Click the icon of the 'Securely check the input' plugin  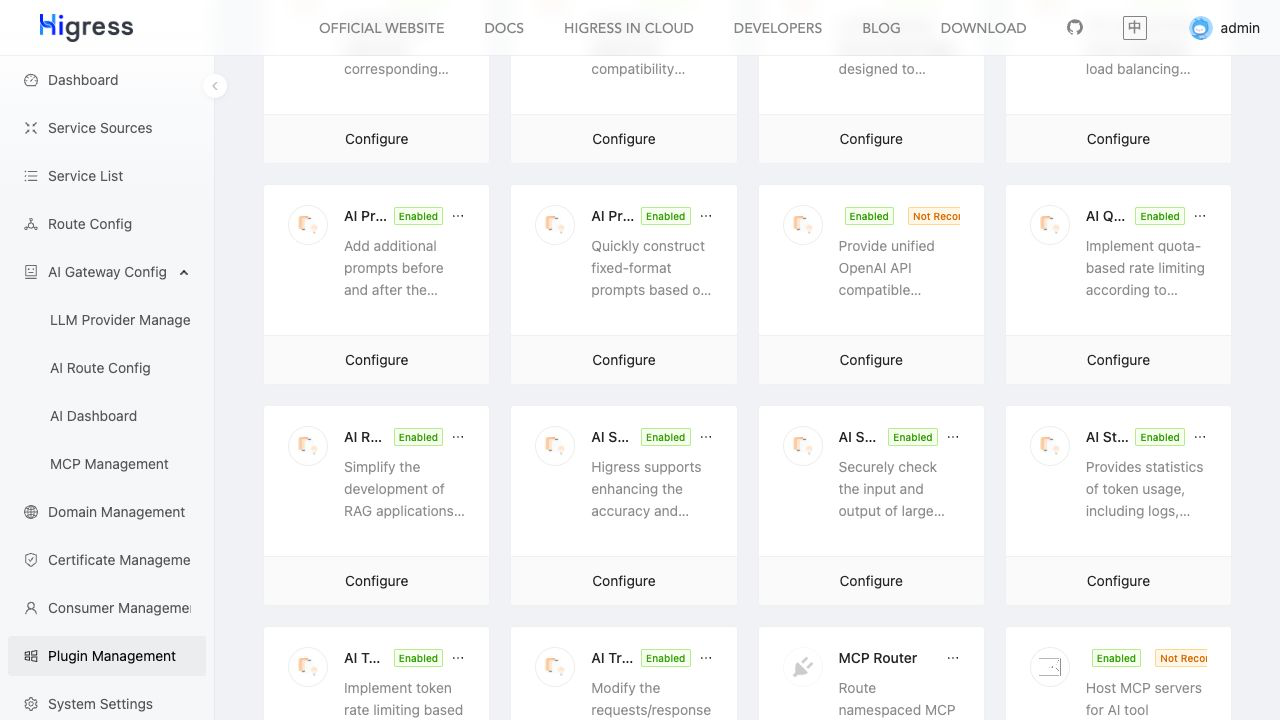(802, 446)
